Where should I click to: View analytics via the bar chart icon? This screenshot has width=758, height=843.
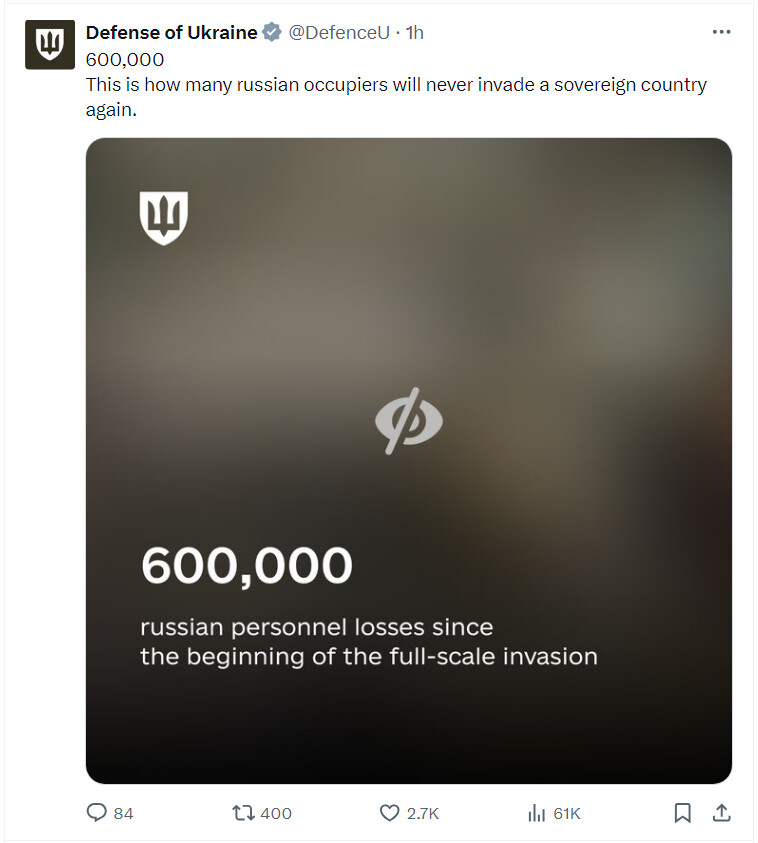(x=536, y=813)
